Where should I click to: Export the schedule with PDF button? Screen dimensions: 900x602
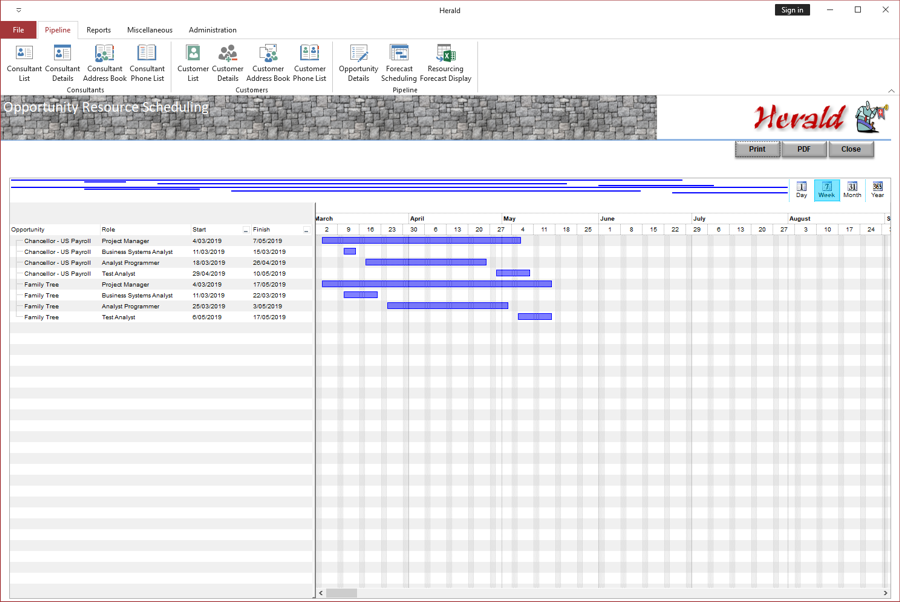click(x=804, y=149)
